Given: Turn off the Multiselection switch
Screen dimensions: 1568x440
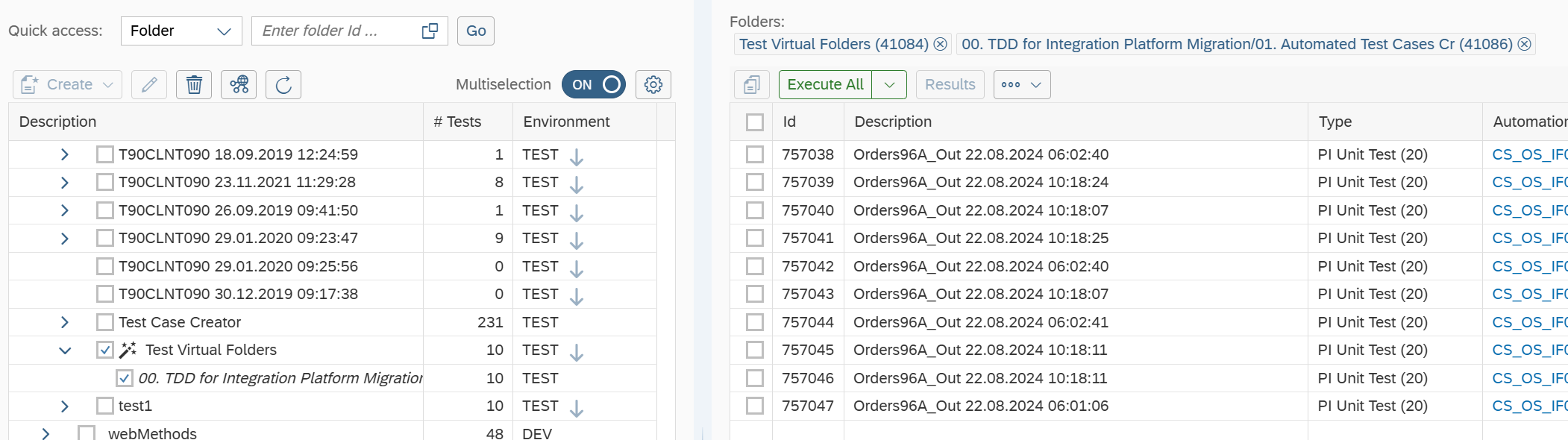Looking at the screenshot, I should point(594,85).
